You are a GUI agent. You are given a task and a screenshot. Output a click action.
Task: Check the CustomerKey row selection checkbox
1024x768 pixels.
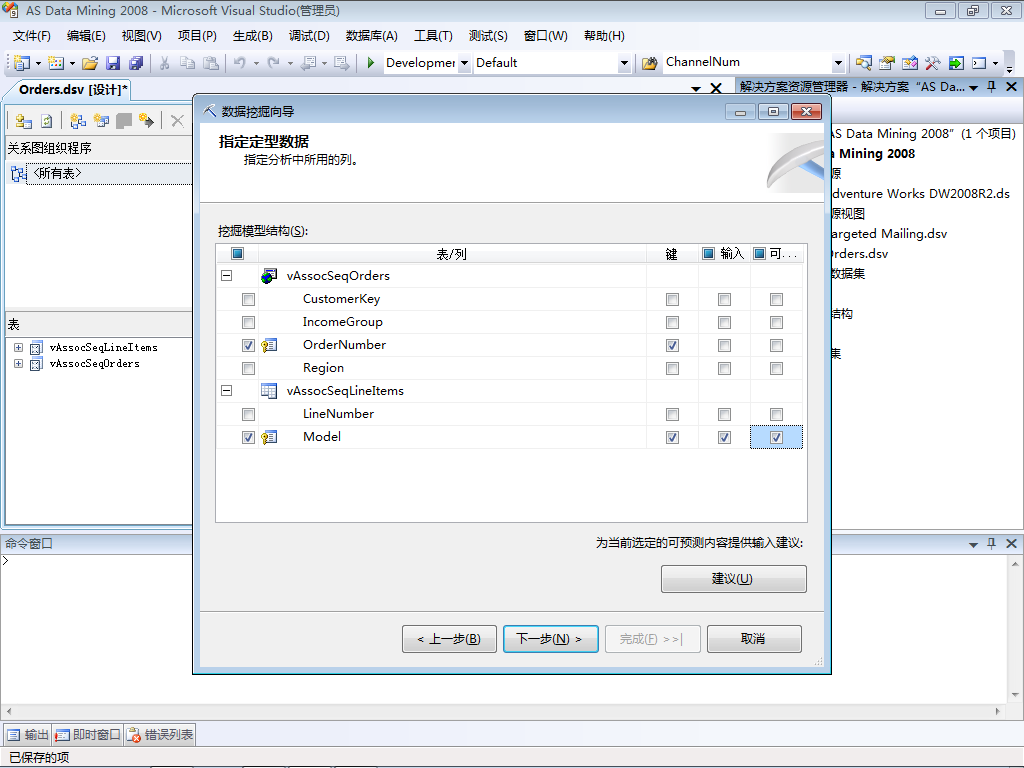tap(248, 300)
